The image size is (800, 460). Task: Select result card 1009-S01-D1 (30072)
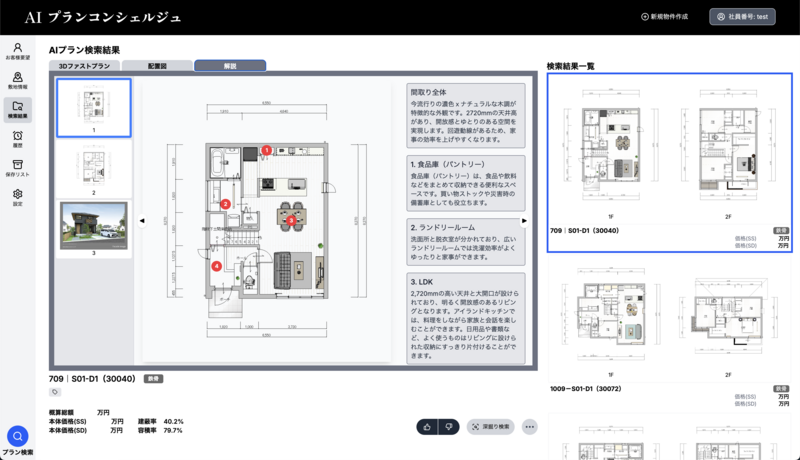point(669,333)
